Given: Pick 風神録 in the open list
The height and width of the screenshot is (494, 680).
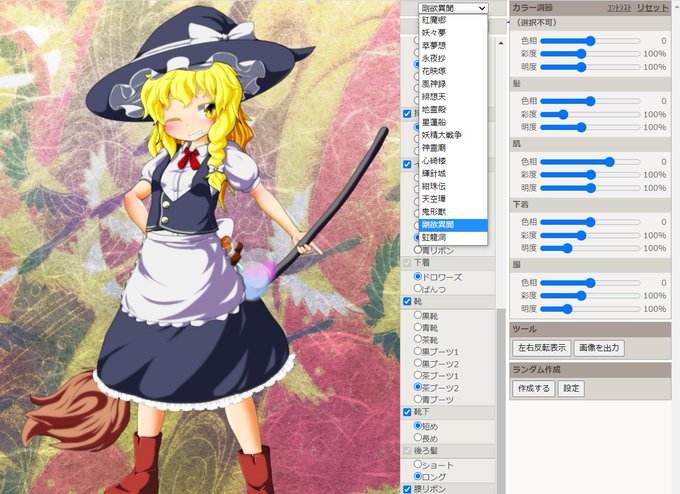Looking at the screenshot, I should (x=453, y=84).
